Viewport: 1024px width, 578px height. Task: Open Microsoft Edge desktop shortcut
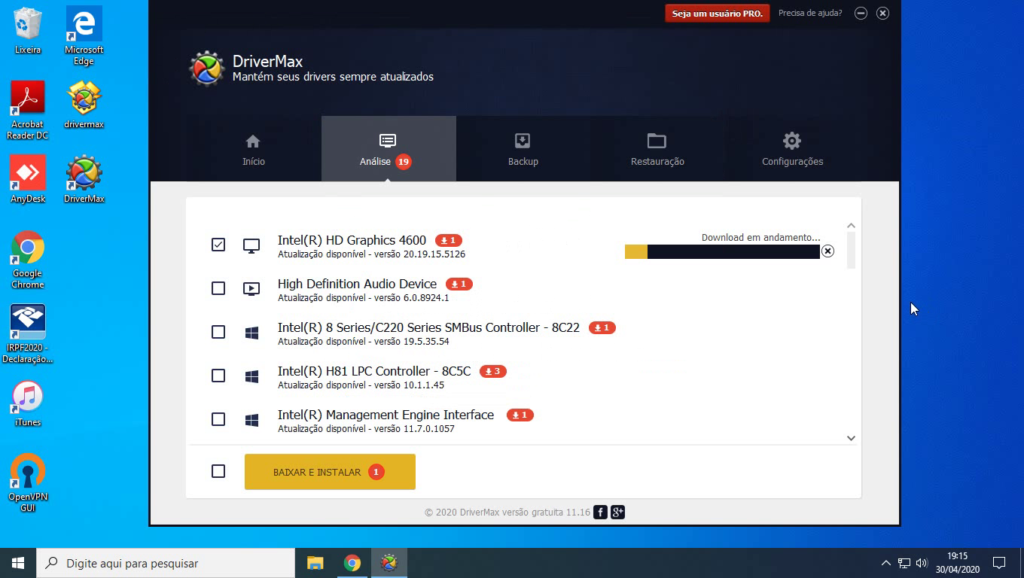click(x=84, y=35)
